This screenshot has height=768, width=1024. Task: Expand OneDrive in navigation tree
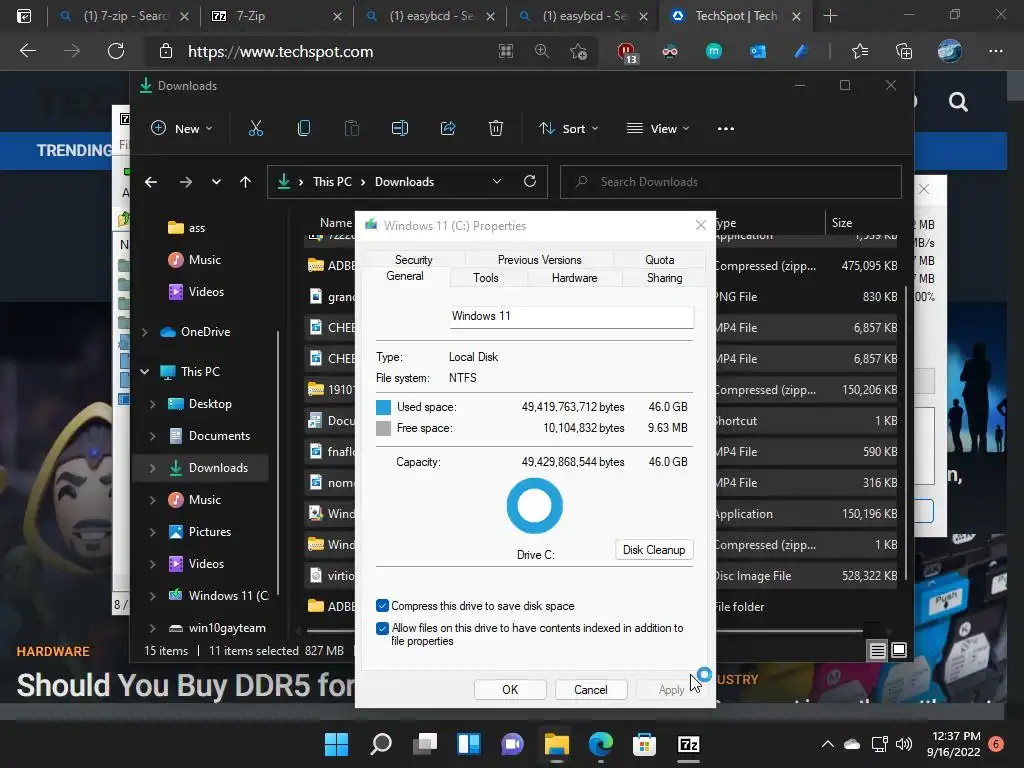144,332
